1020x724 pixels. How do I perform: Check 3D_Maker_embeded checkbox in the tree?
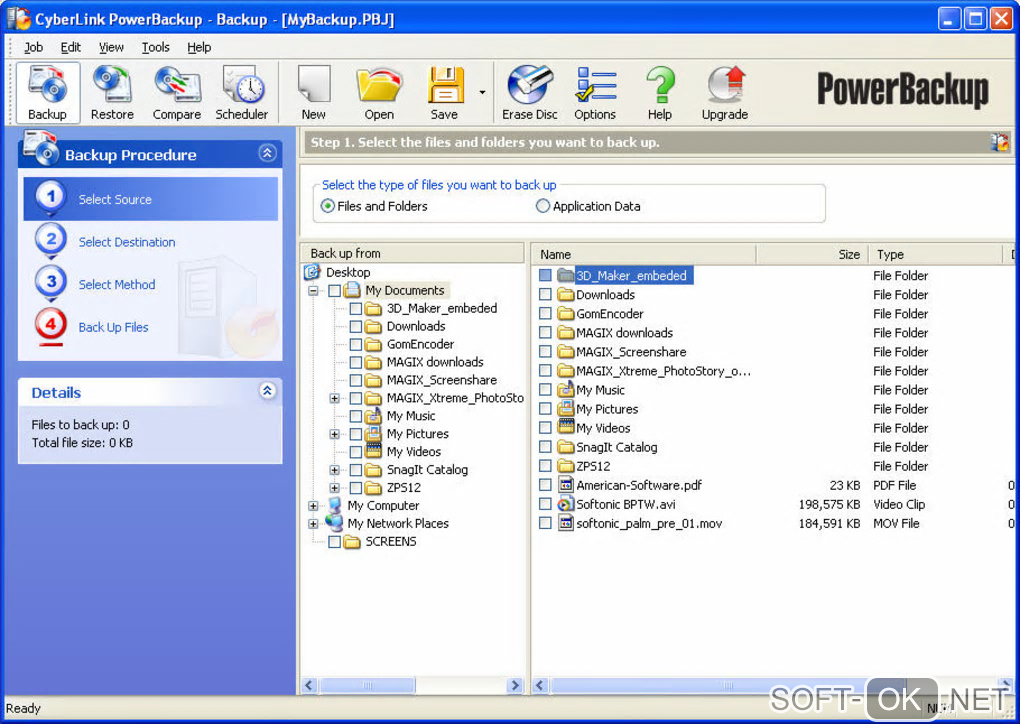[356, 308]
